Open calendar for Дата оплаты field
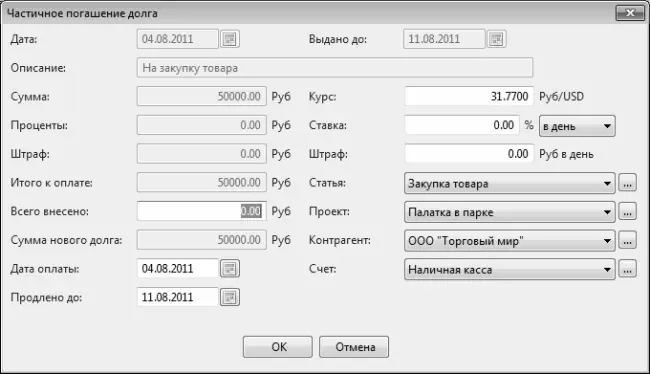Image resolution: width=650 pixels, height=374 pixels. [230, 269]
